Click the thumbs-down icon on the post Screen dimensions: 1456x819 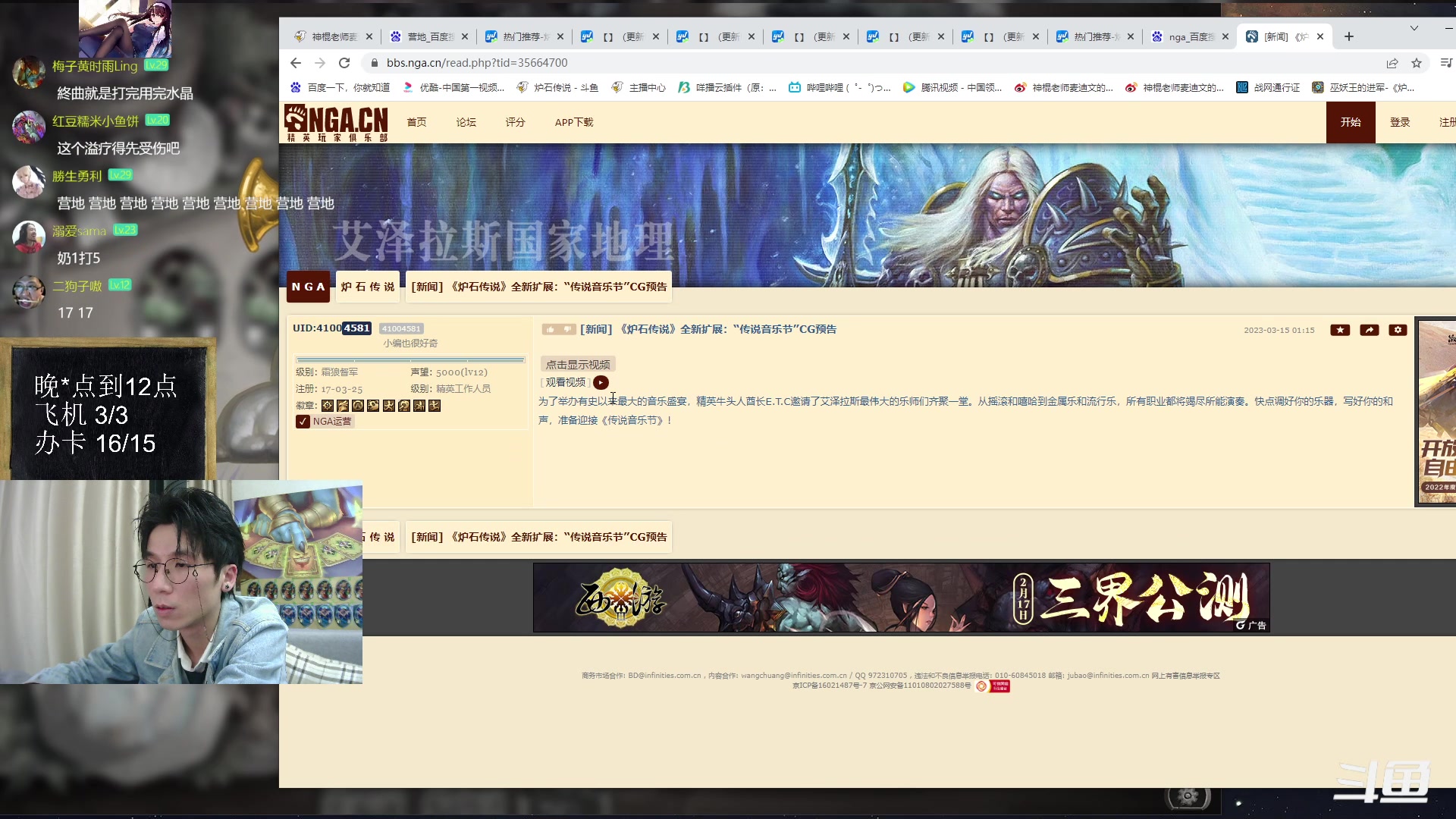[567, 329]
